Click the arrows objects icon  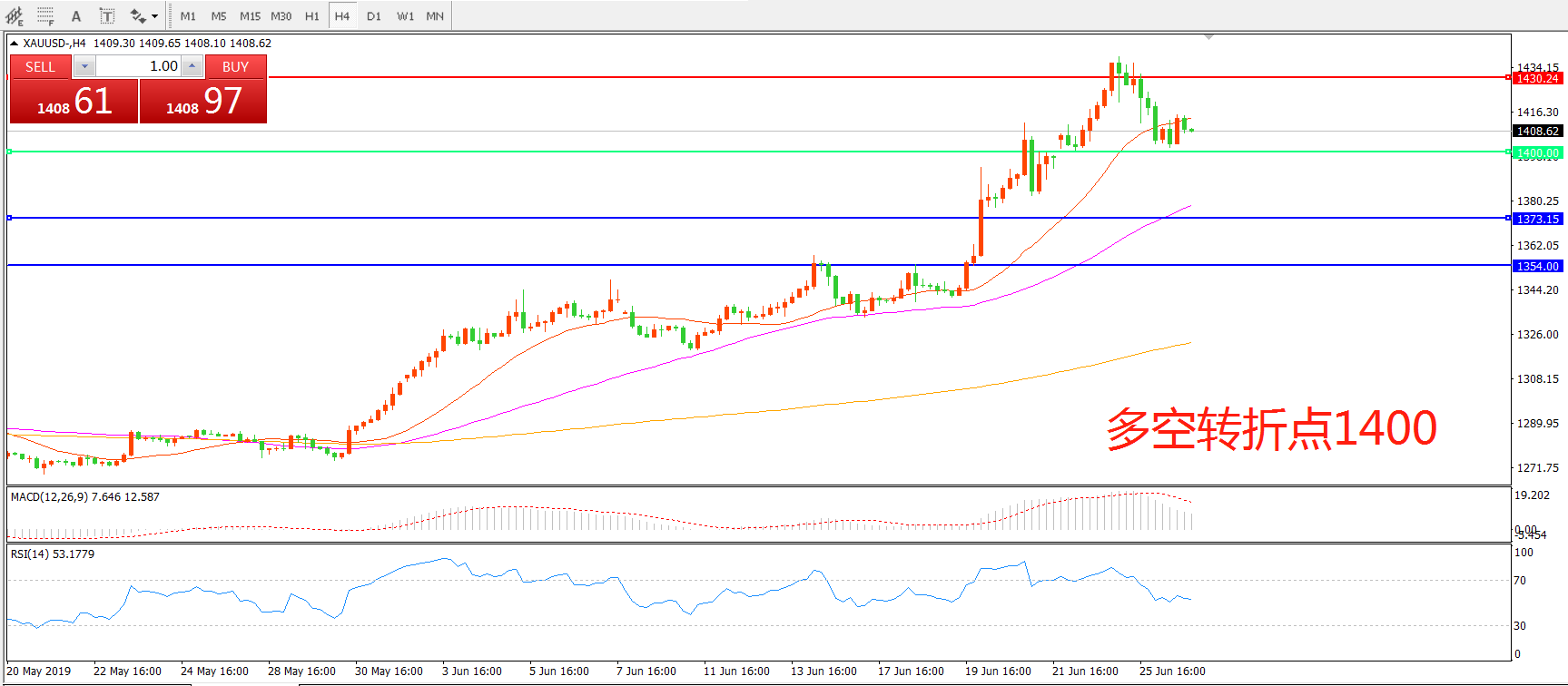(137, 15)
